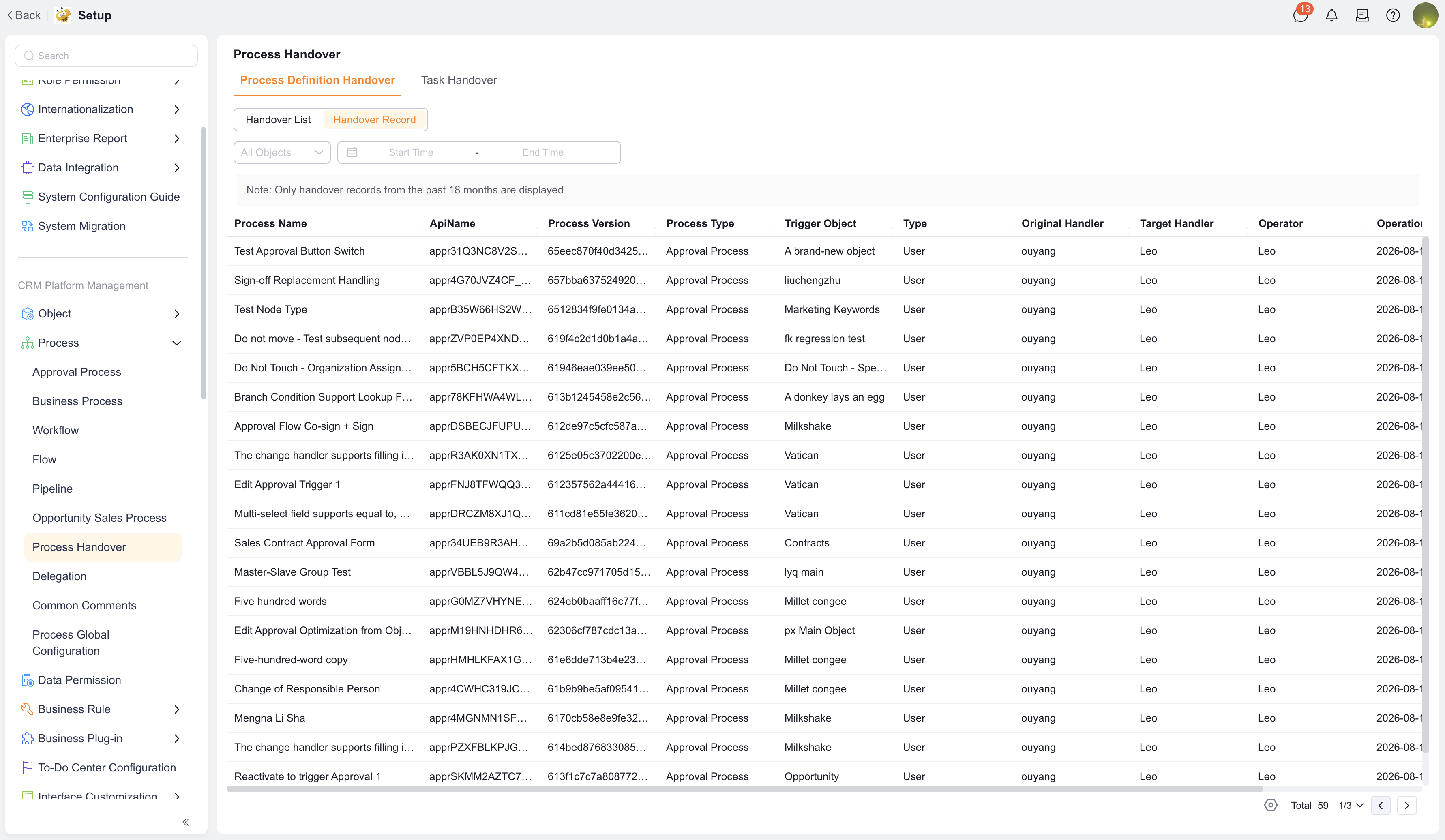Image resolution: width=1445 pixels, height=840 pixels.
Task: Click the Data Integration chip icon
Action: [27, 167]
